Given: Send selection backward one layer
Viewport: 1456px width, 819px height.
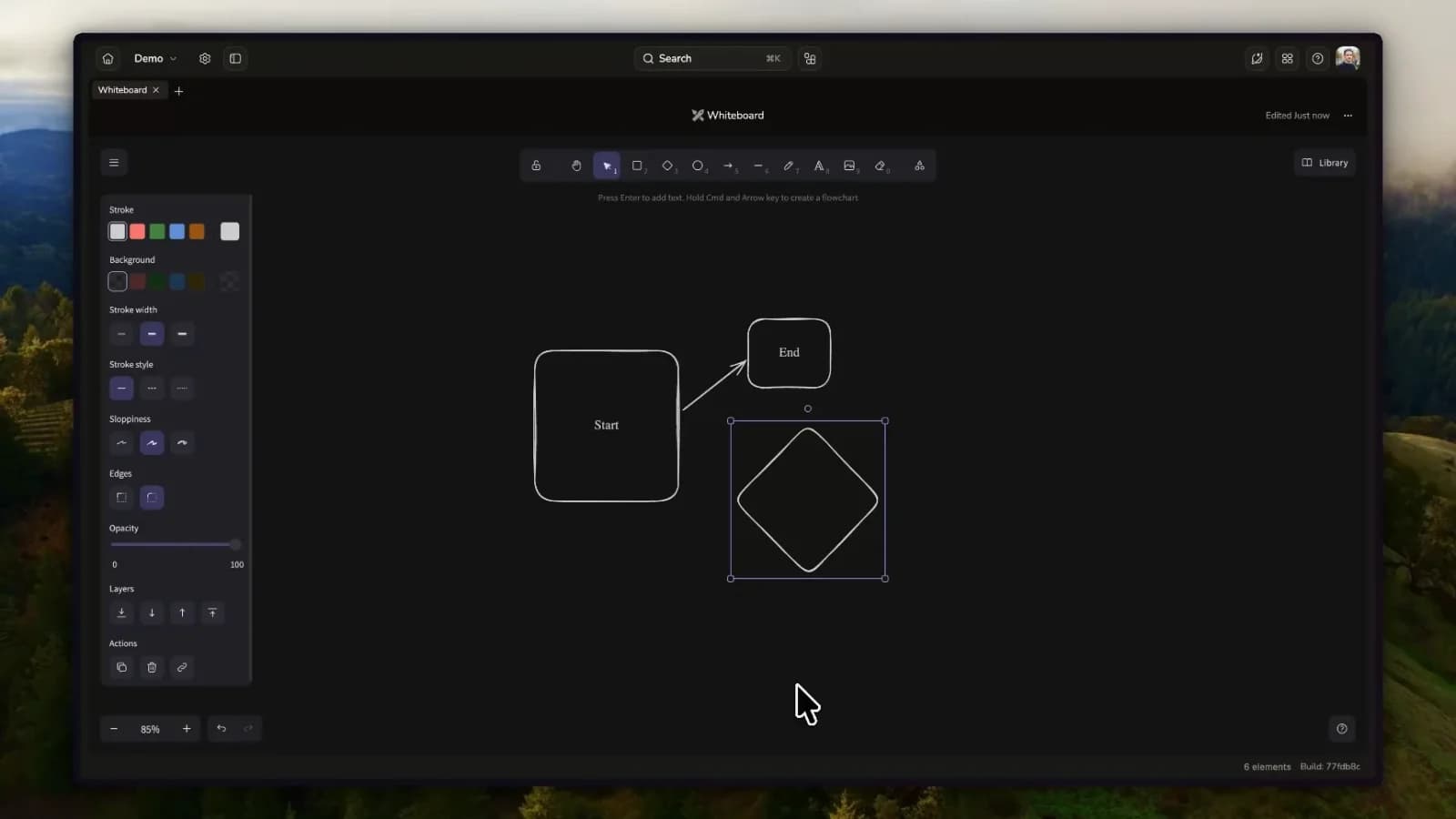Looking at the screenshot, I should tap(152, 612).
